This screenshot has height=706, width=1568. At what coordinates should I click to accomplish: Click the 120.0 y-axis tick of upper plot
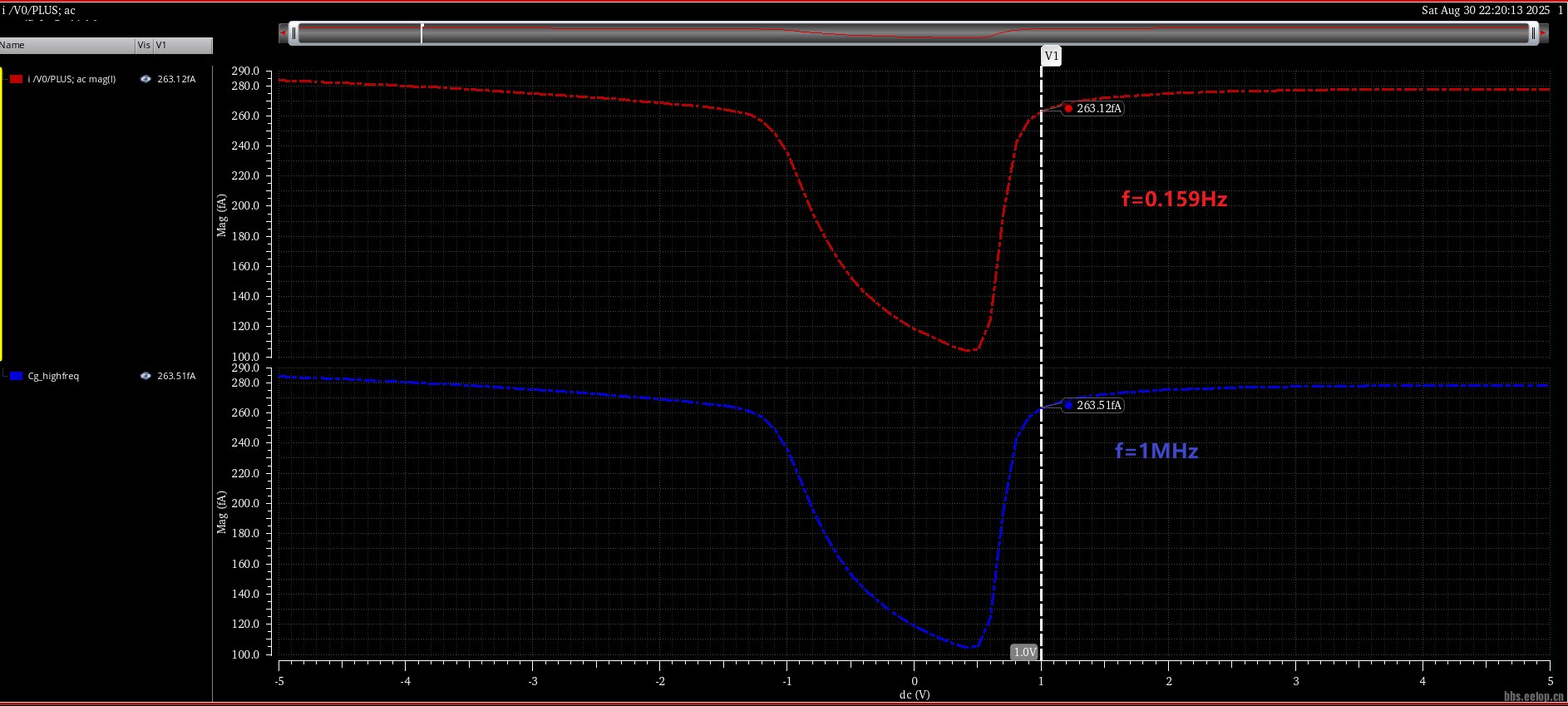pyautogui.click(x=245, y=326)
